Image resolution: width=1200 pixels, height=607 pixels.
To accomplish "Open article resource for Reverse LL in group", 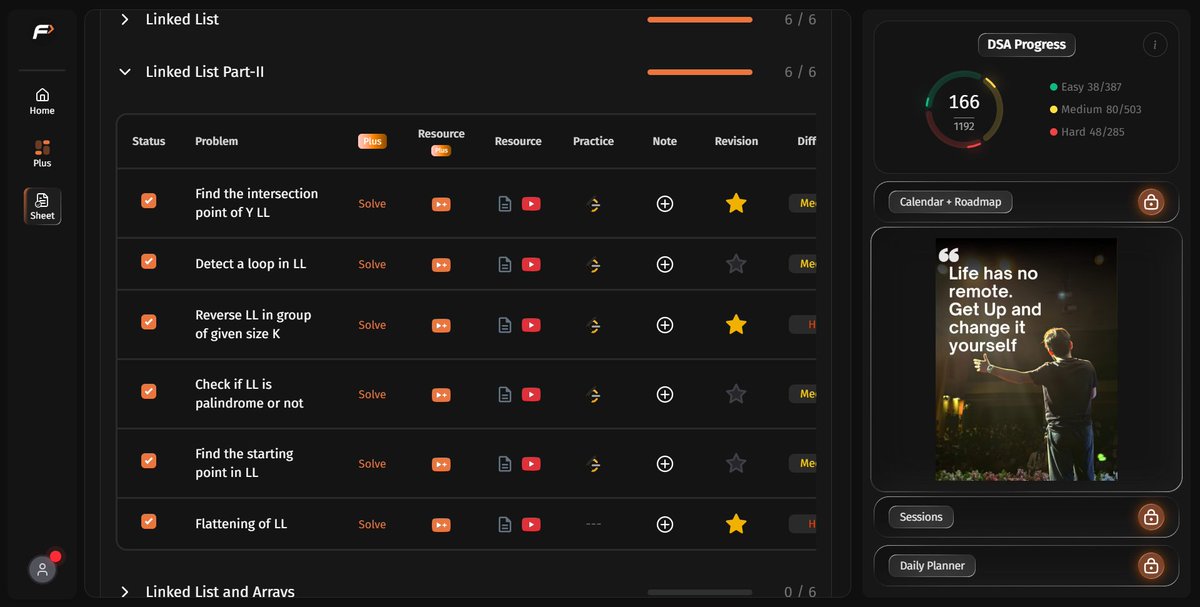I will pyautogui.click(x=505, y=325).
